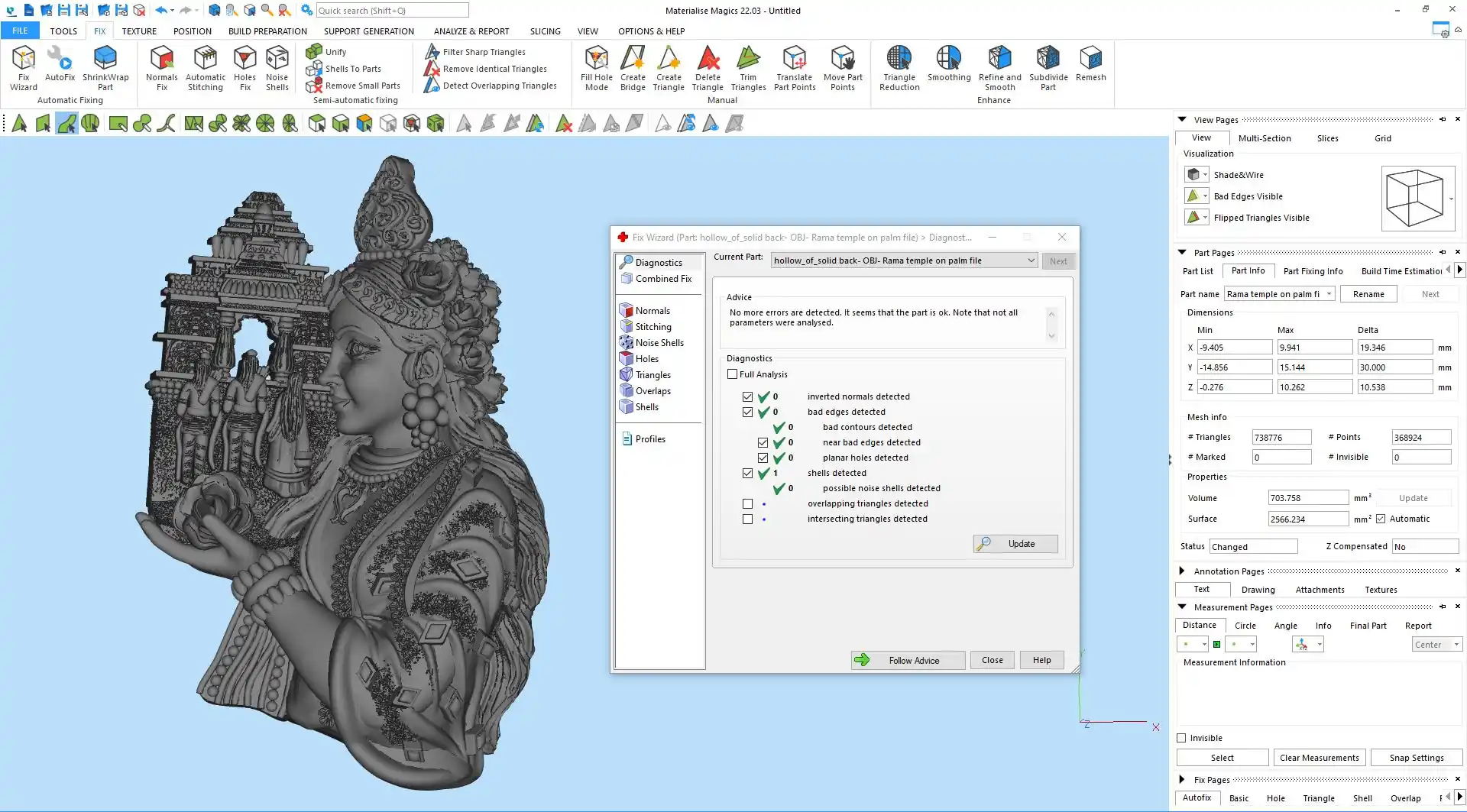Switch to Support Generation ribbon tab
Viewport: 1467px width, 812px height.
pyautogui.click(x=368, y=31)
